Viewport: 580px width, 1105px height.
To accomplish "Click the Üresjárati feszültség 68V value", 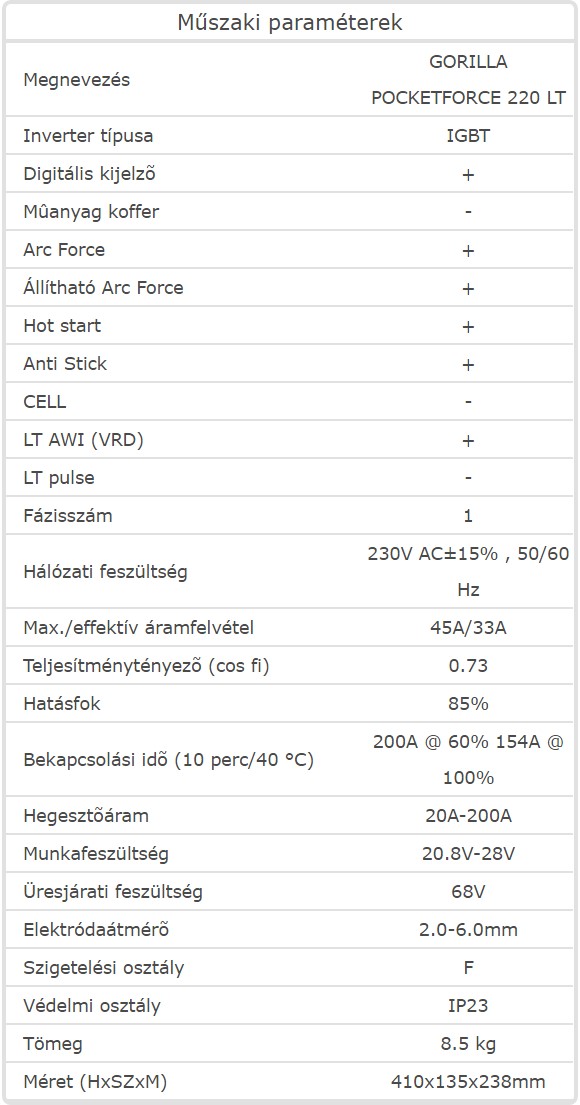I will pyautogui.click(x=468, y=893).
